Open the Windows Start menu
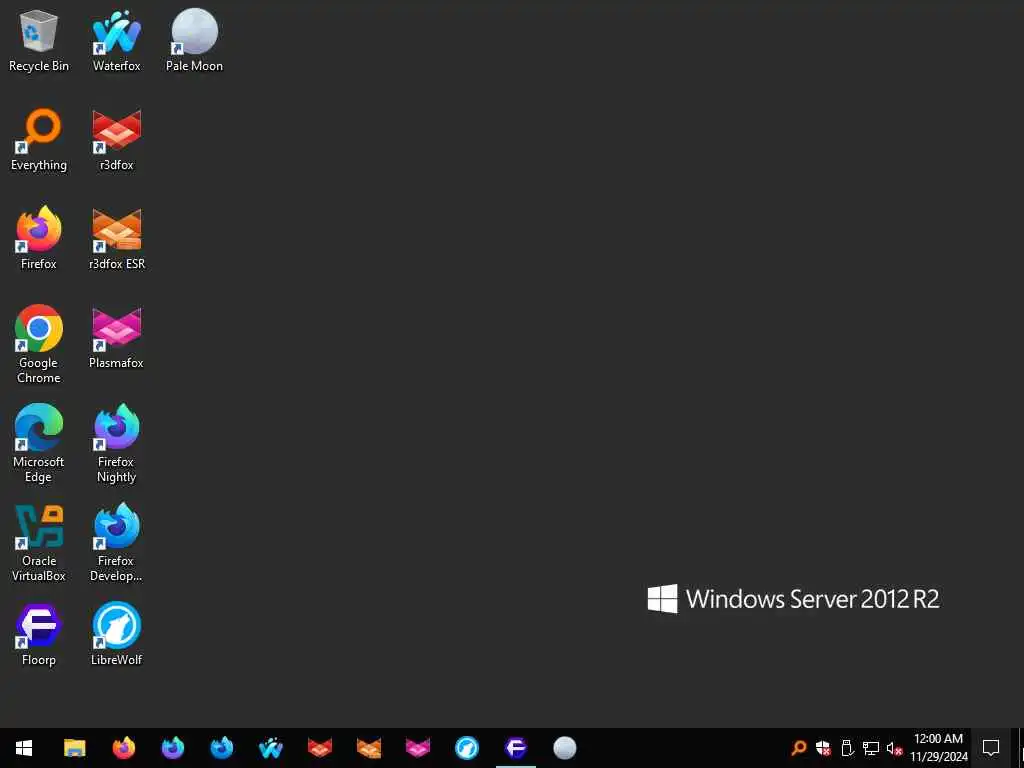Image resolution: width=1024 pixels, height=768 pixels. (x=24, y=748)
